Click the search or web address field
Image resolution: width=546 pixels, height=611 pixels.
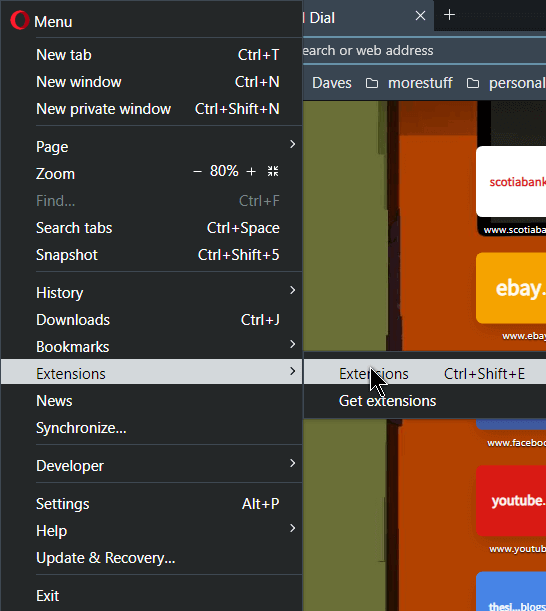[x=424, y=50]
